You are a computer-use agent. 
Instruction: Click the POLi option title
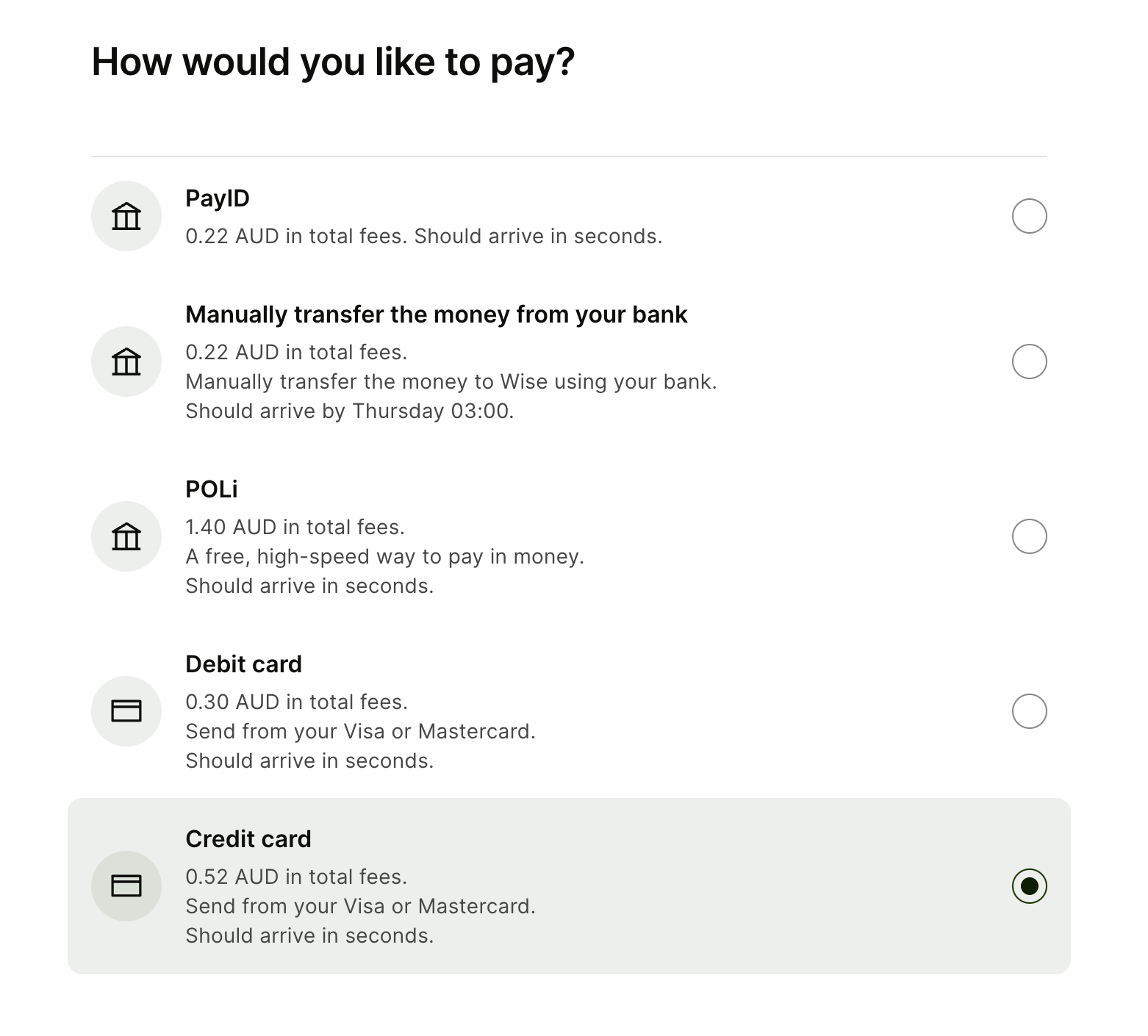point(212,489)
